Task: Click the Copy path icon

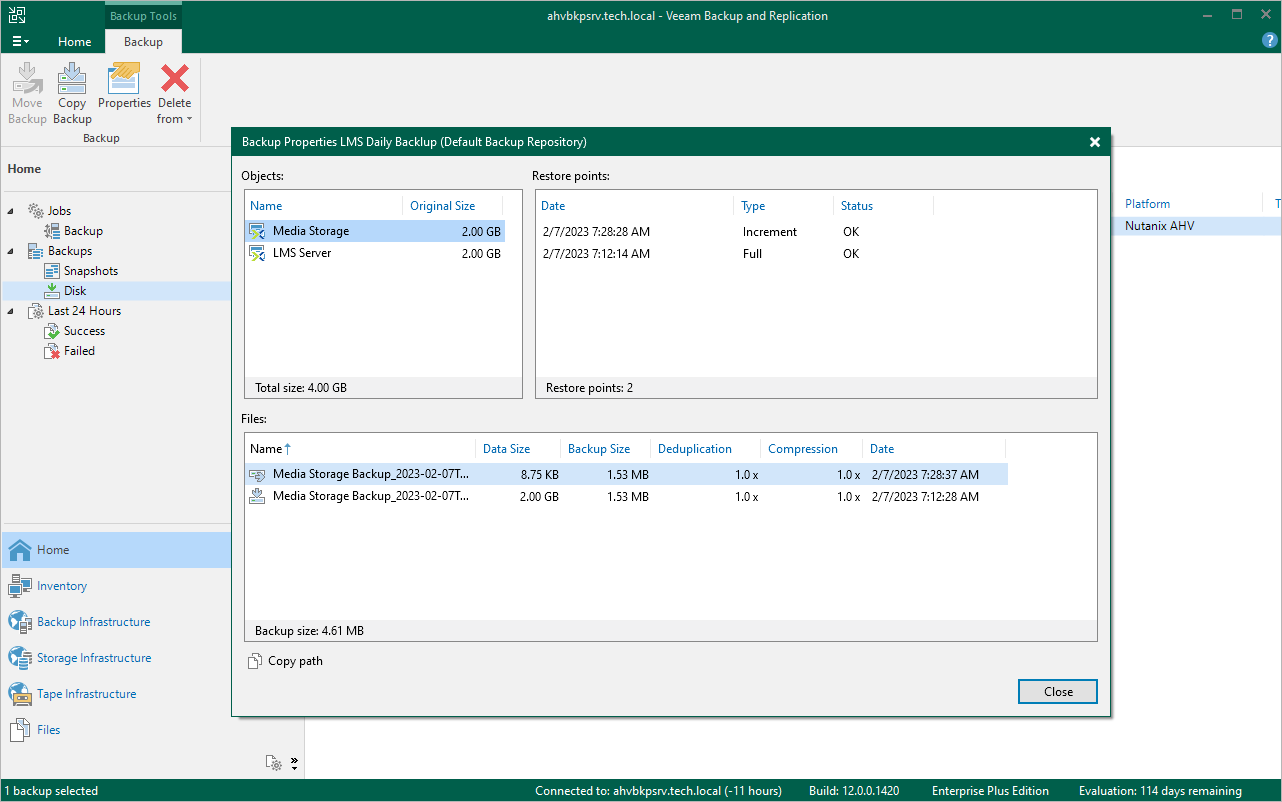Action: click(255, 661)
